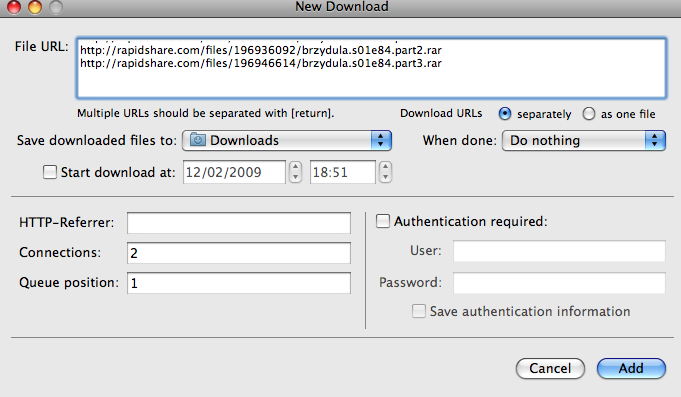Screen dimensions: 681x397
Task: Click the yellow minimize window button
Action: 35,7
